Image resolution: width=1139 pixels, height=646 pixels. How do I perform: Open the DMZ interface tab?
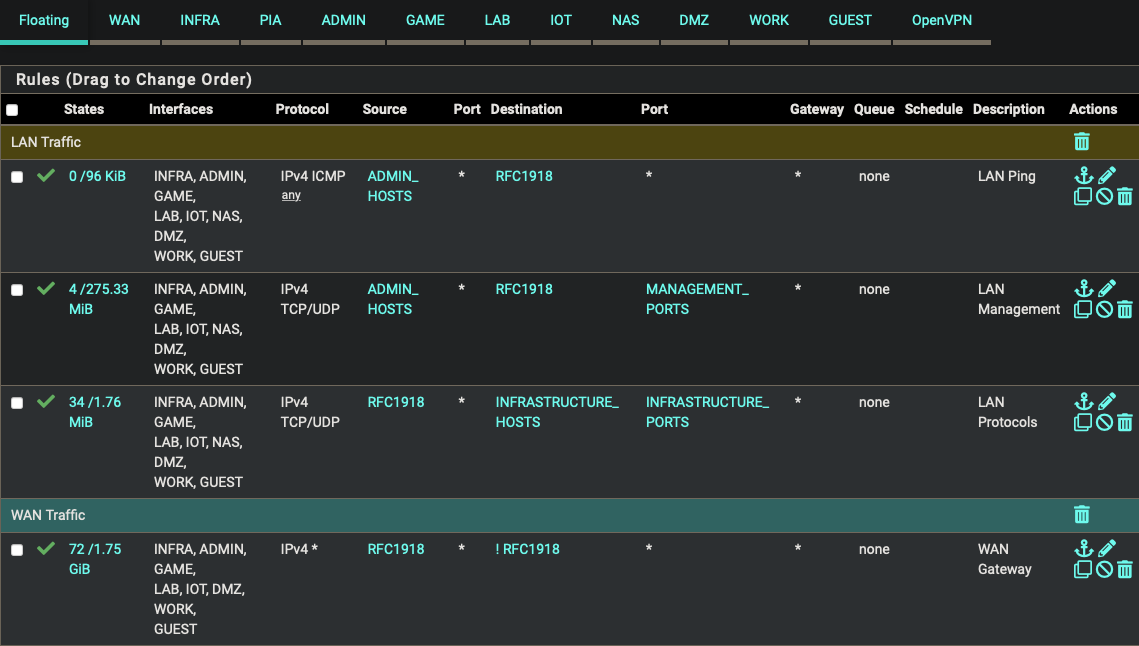(x=694, y=20)
